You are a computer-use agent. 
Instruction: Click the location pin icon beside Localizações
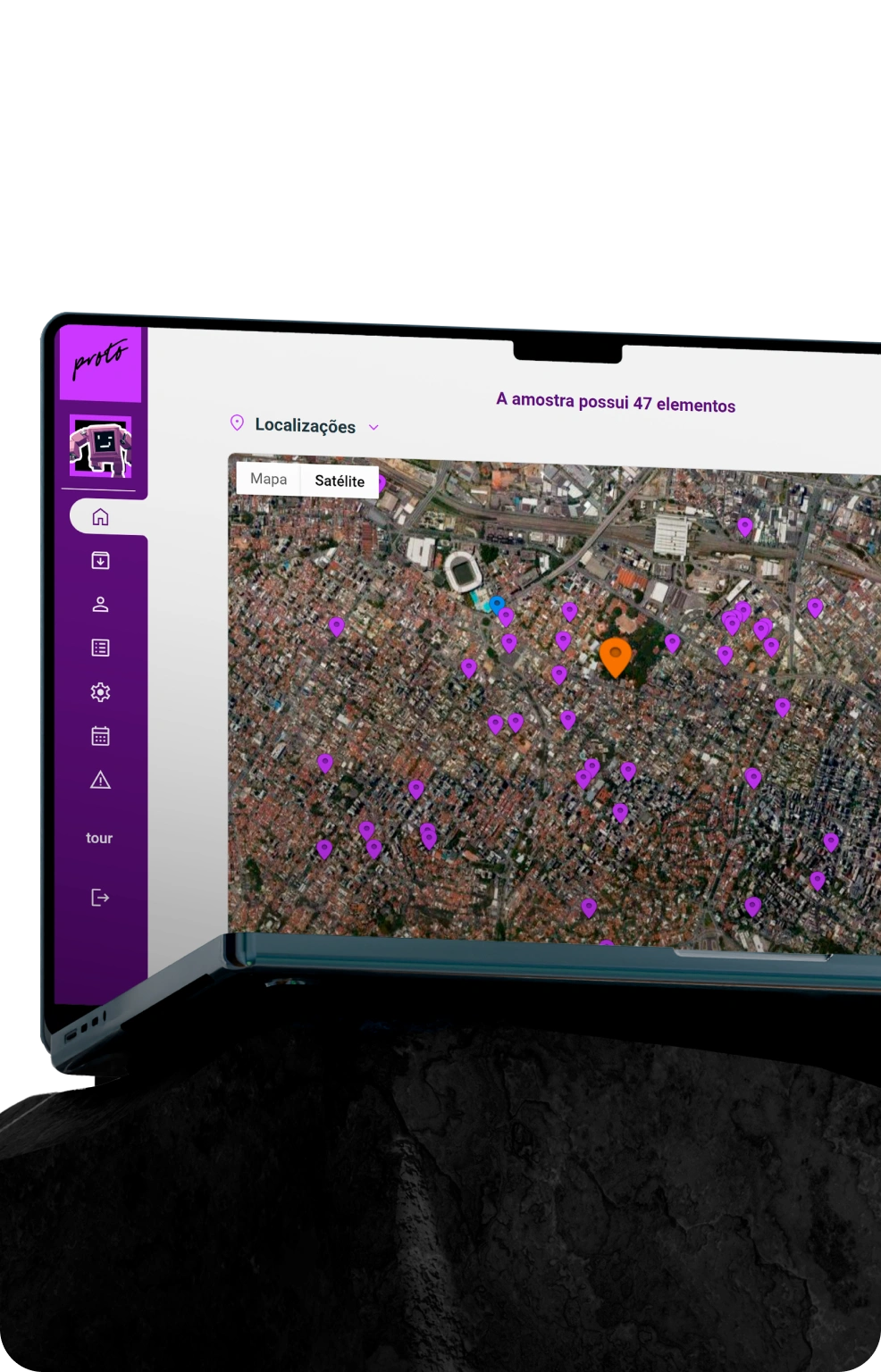pyautogui.click(x=237, y=422)
